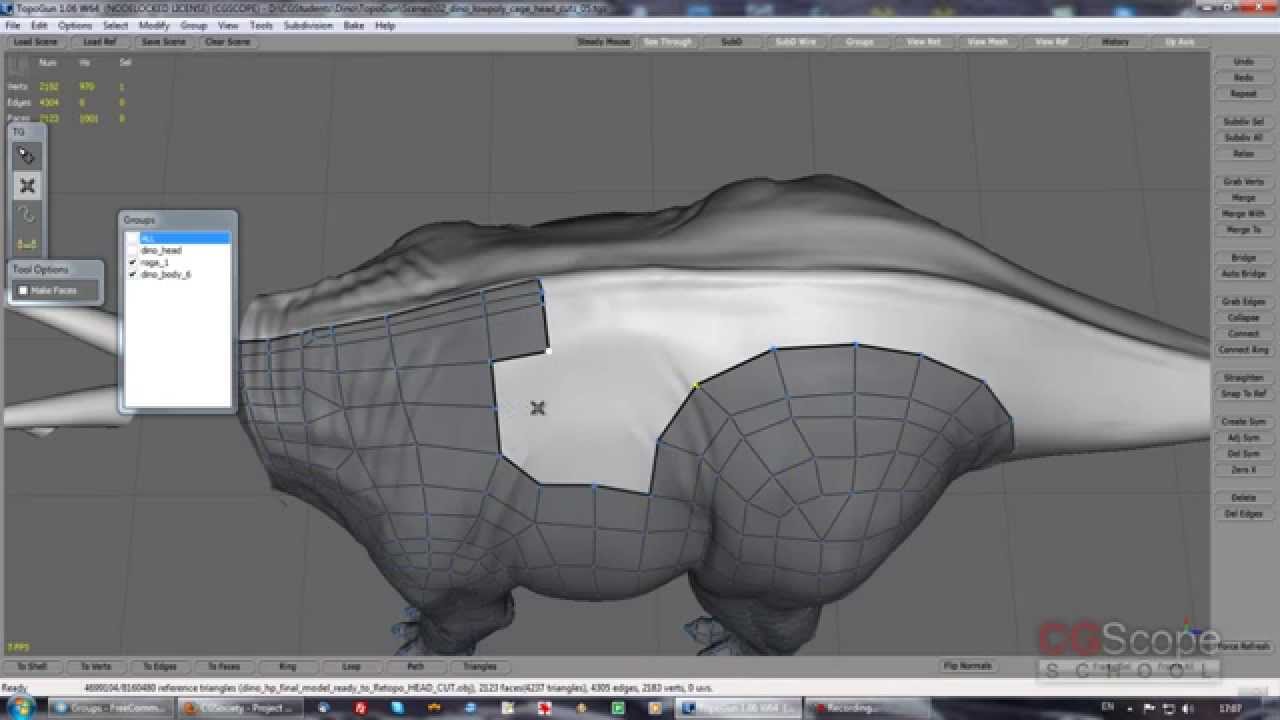Uncheck the dino_body_6 group checkbox

[x=133, y=274]
